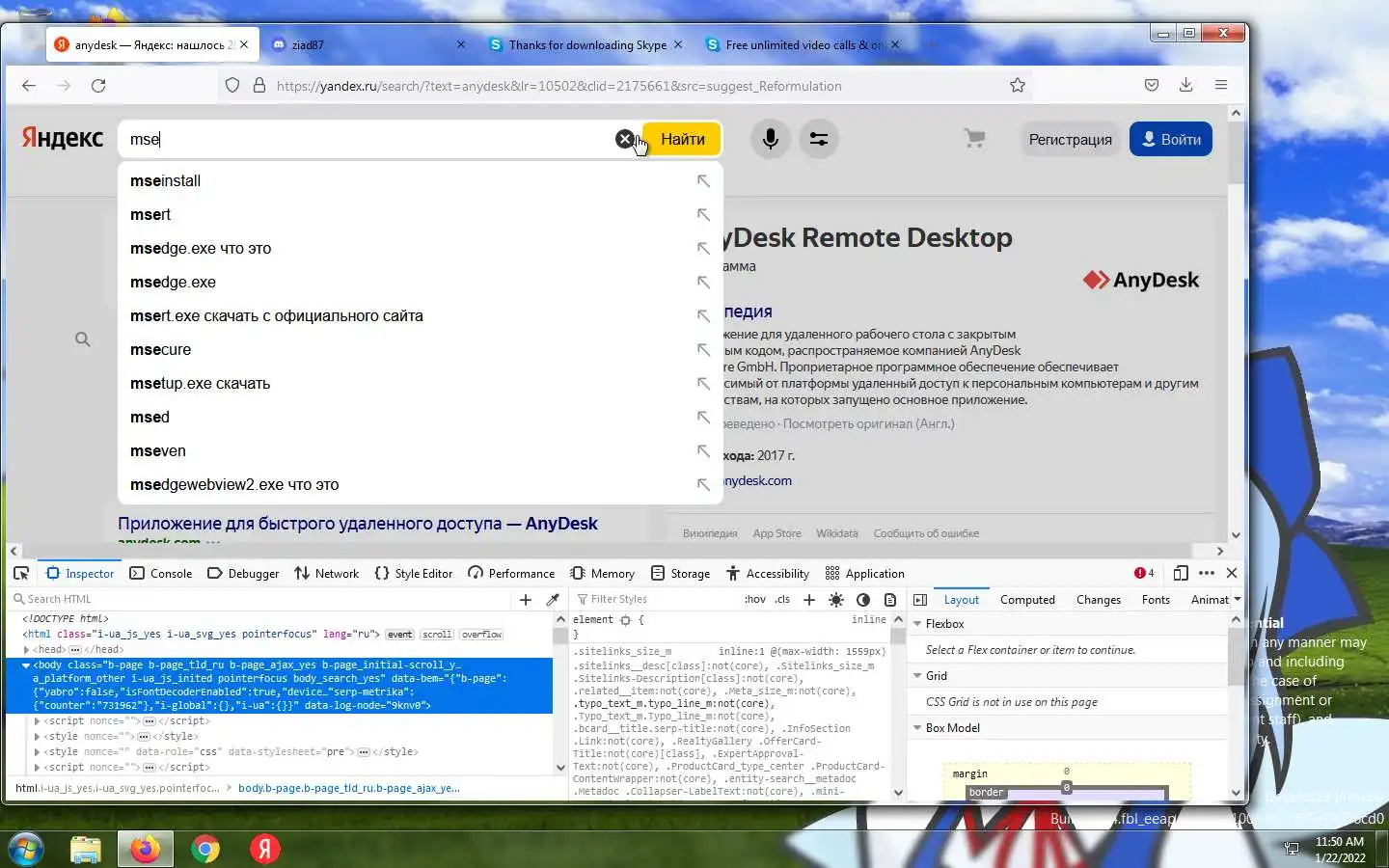Toggle the .cls classes panel

tap(782, 600)
